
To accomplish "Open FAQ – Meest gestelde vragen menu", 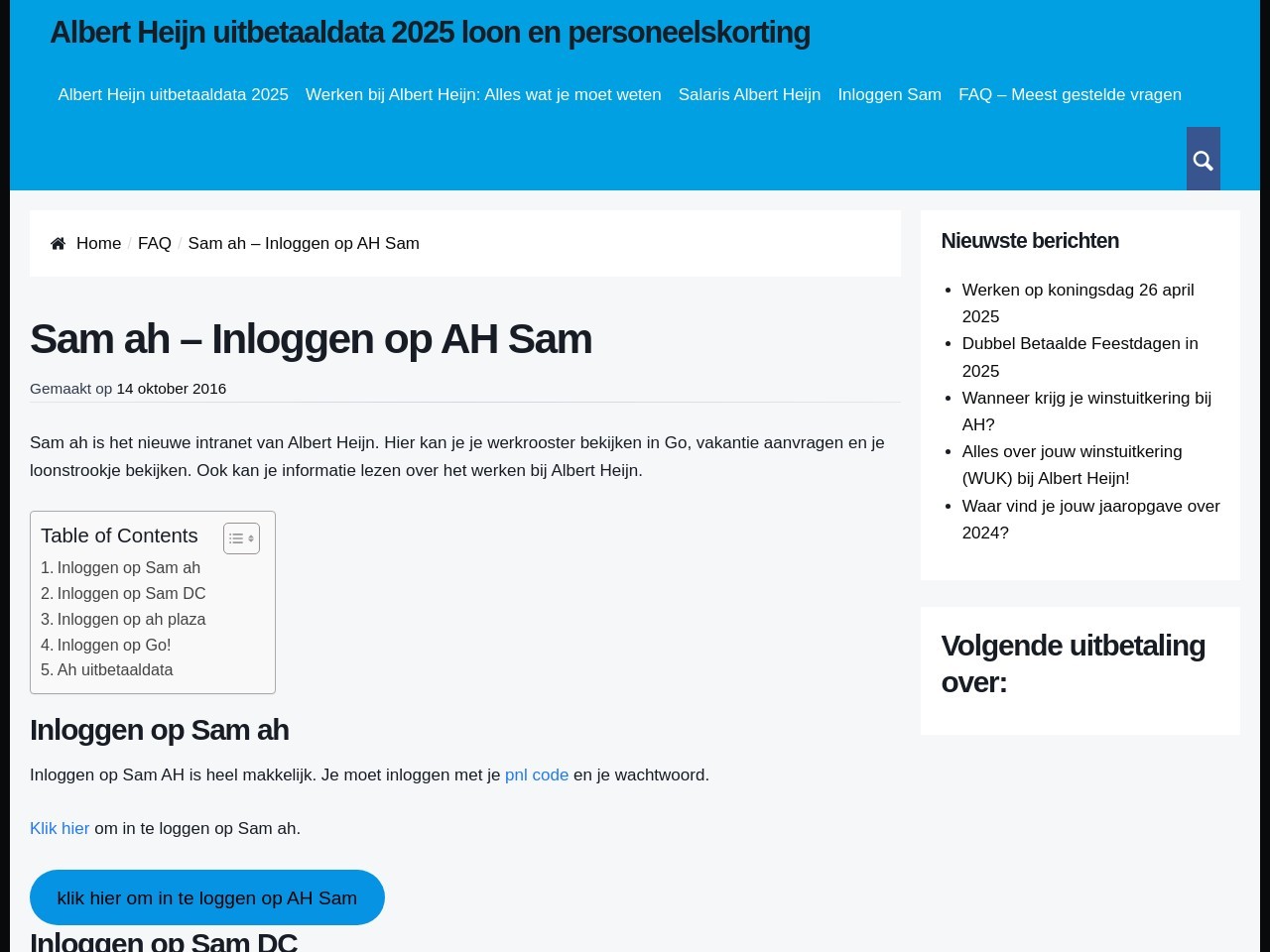I will pyautogui.click(x=1070, y=95).
